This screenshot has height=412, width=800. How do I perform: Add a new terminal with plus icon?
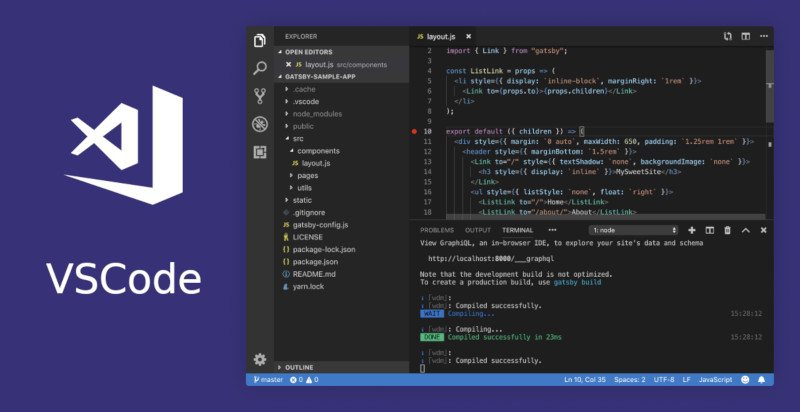click(x=692, y=230)
